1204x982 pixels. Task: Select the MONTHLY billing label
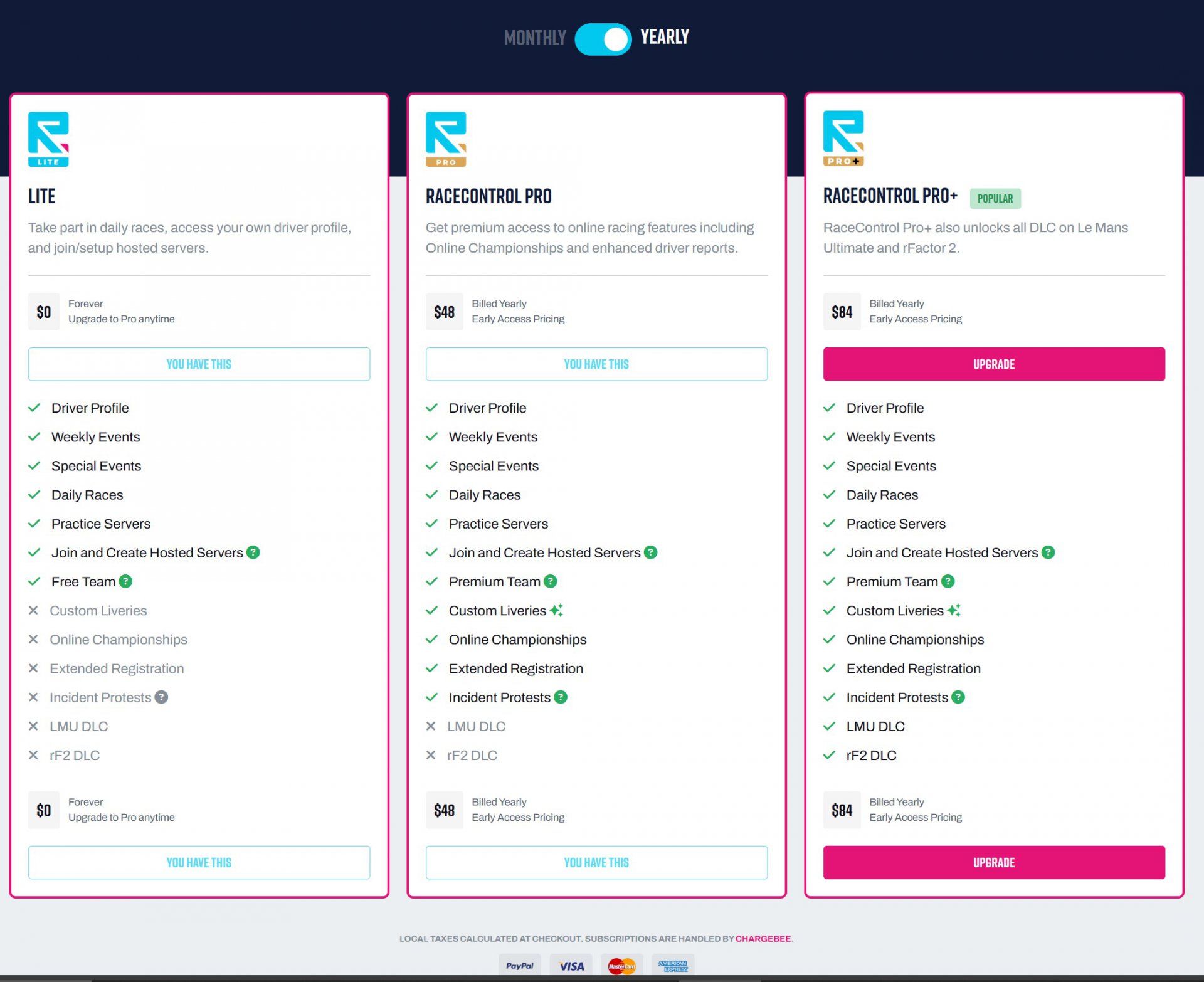535,38
